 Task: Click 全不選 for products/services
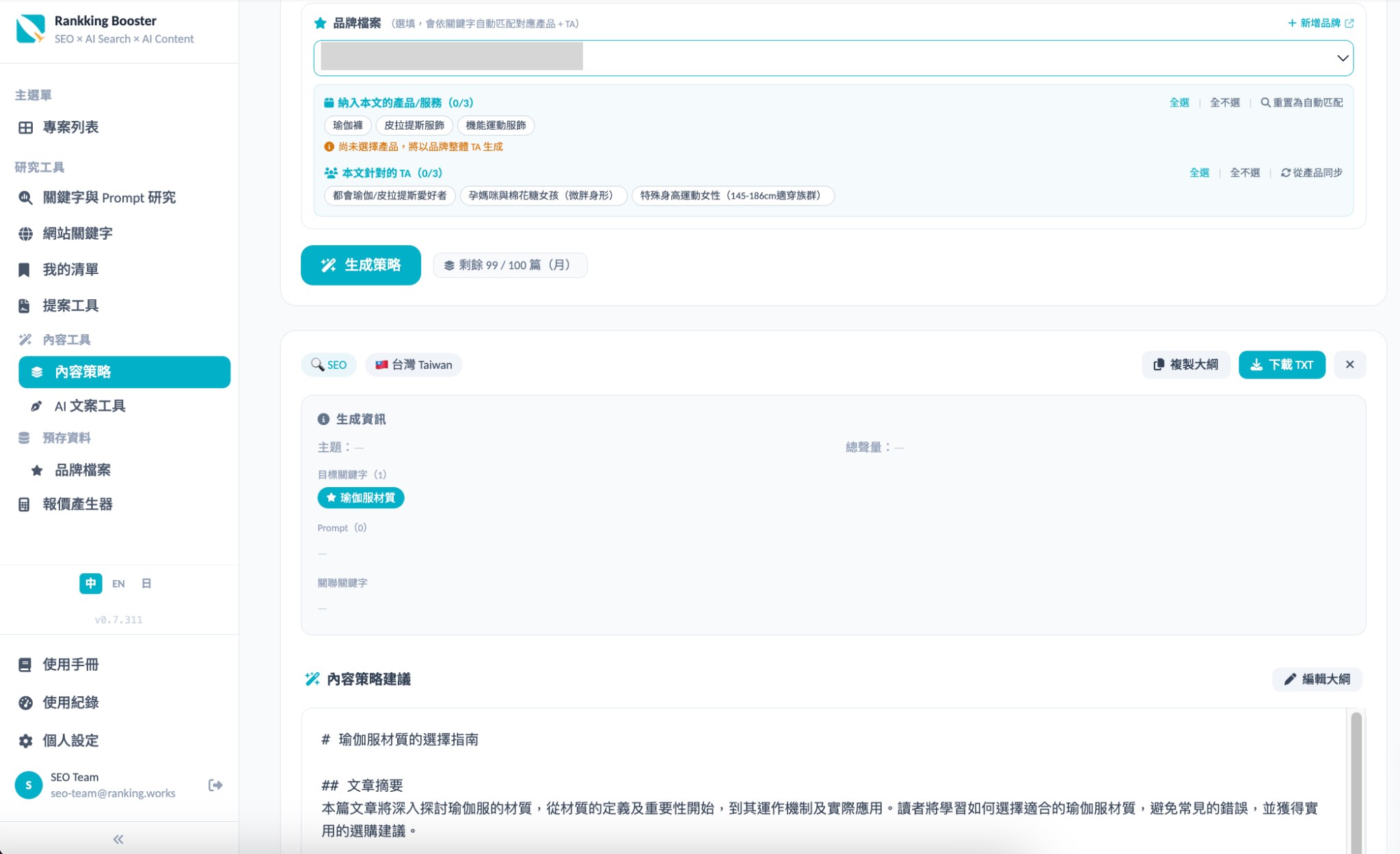pyautogui.click(x=1225, y=102)
